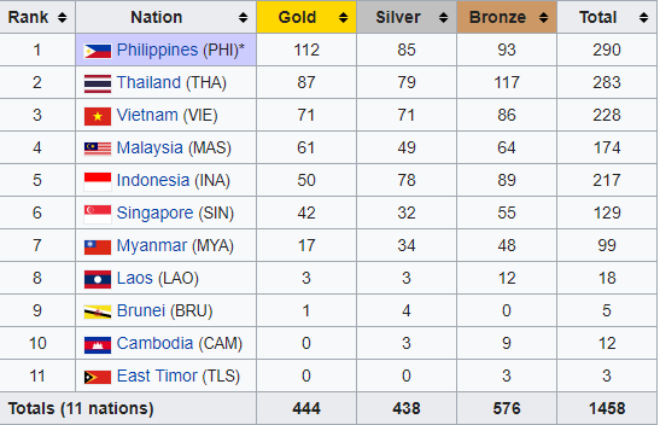Click the Malaysia flag icon
Image resolution: width=660 pixels, height=425 pixels.
98,149
